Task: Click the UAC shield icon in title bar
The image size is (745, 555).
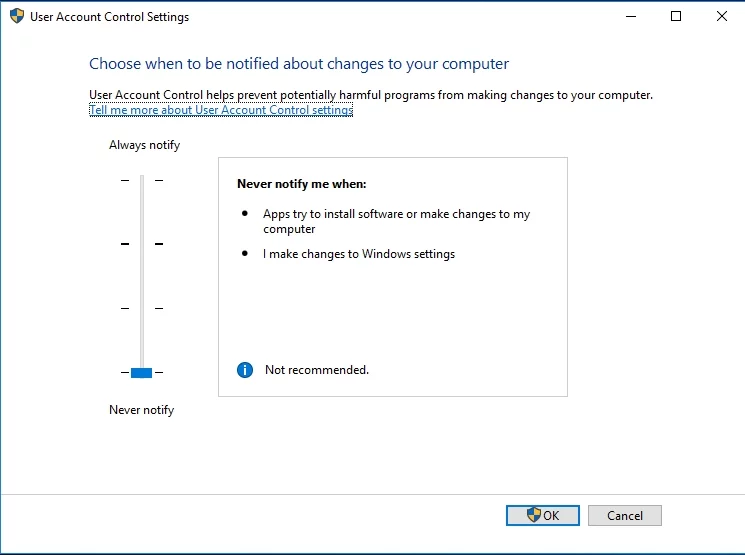Action: tap(16, 16)
